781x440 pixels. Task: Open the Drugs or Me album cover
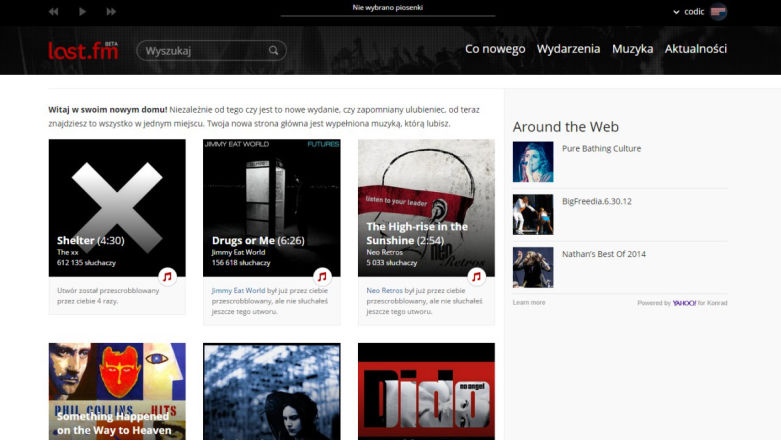pyautogui.click(x=272, y=208)
